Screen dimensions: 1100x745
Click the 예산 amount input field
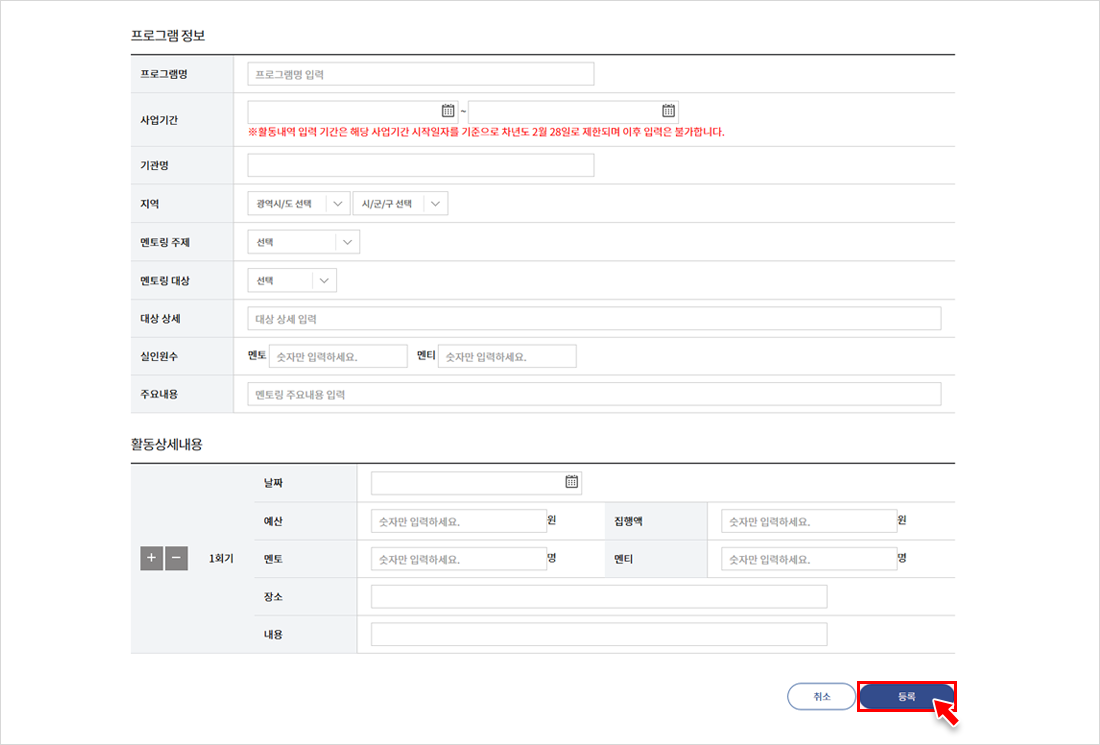point(458,521)
